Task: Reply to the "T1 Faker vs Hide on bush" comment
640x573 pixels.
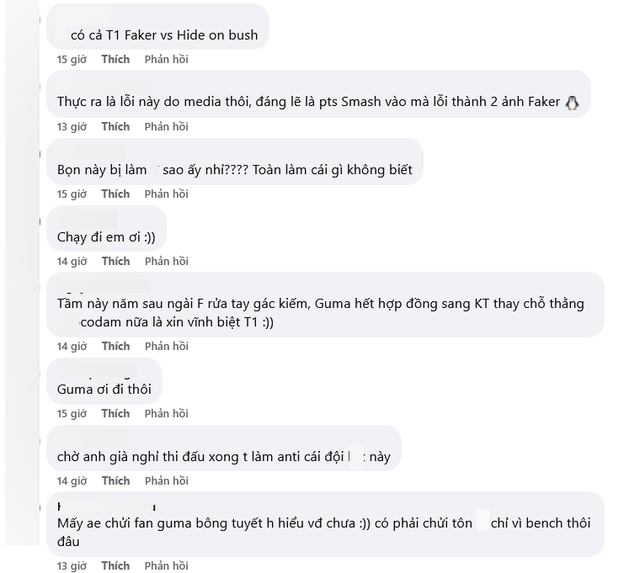Action: click(166, 60)
